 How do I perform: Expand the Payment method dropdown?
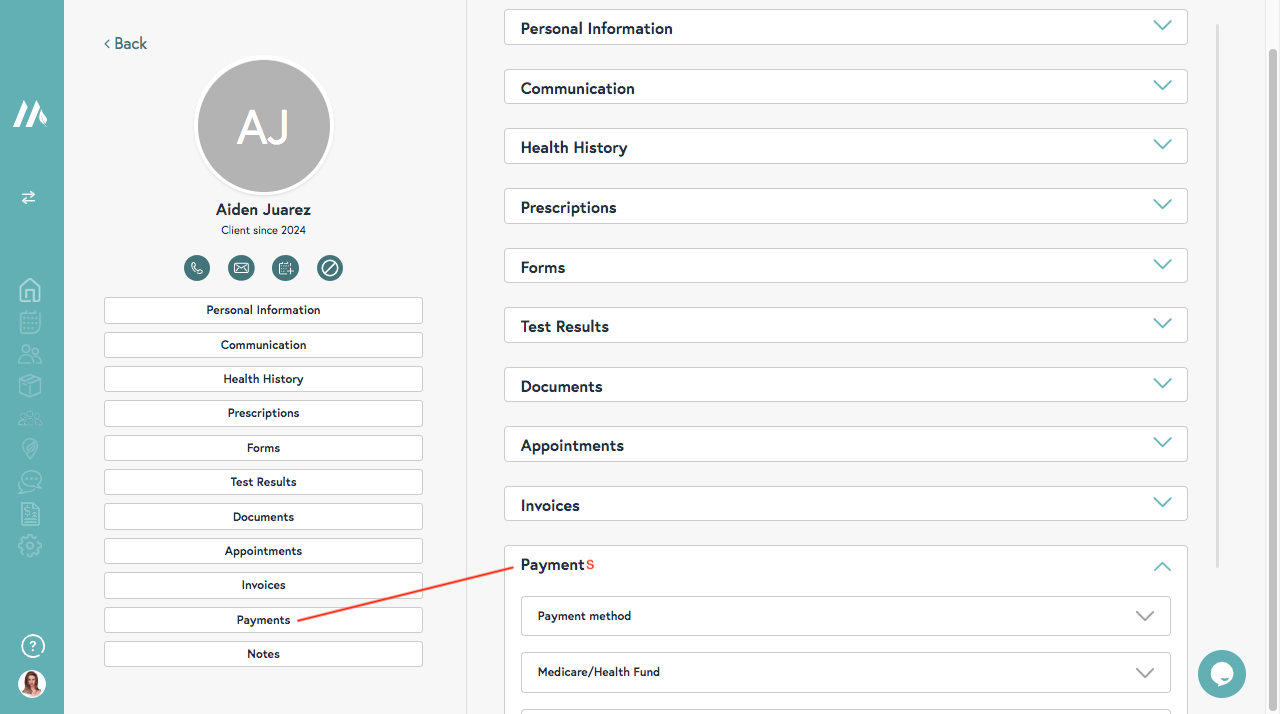click(845, 616)
